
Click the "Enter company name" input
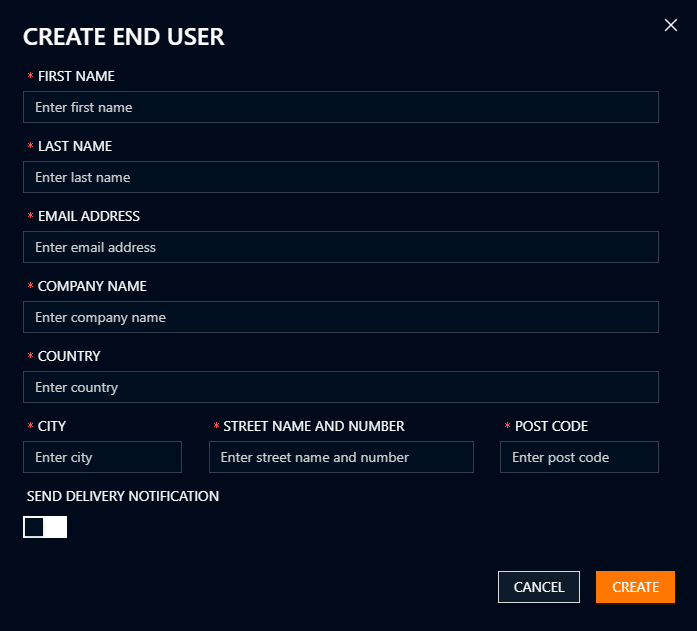pos(340,317)
